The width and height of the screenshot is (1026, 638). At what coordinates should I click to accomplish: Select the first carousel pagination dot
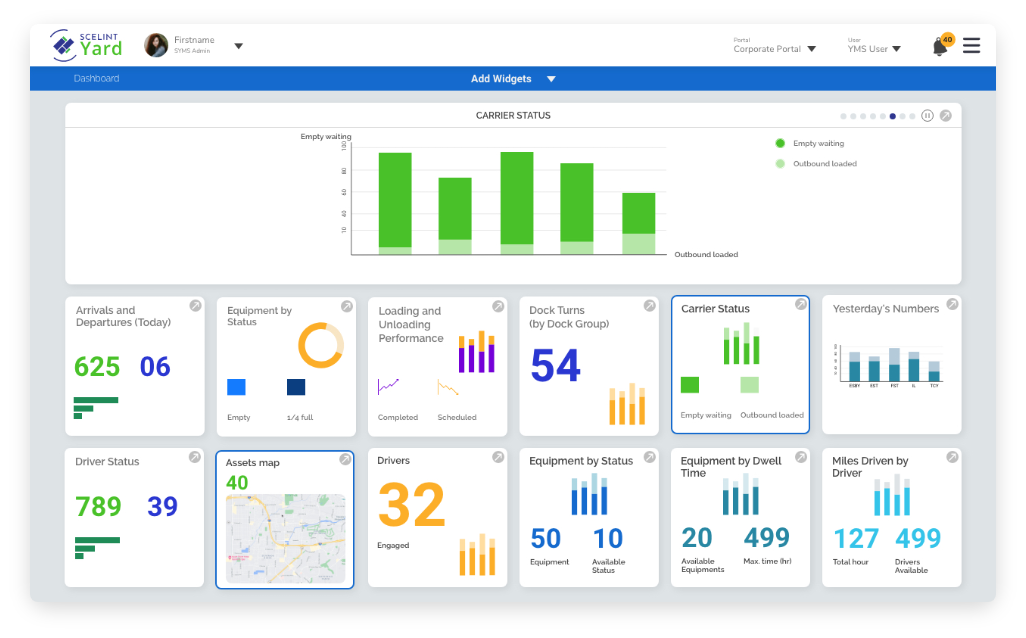(844, 116)
